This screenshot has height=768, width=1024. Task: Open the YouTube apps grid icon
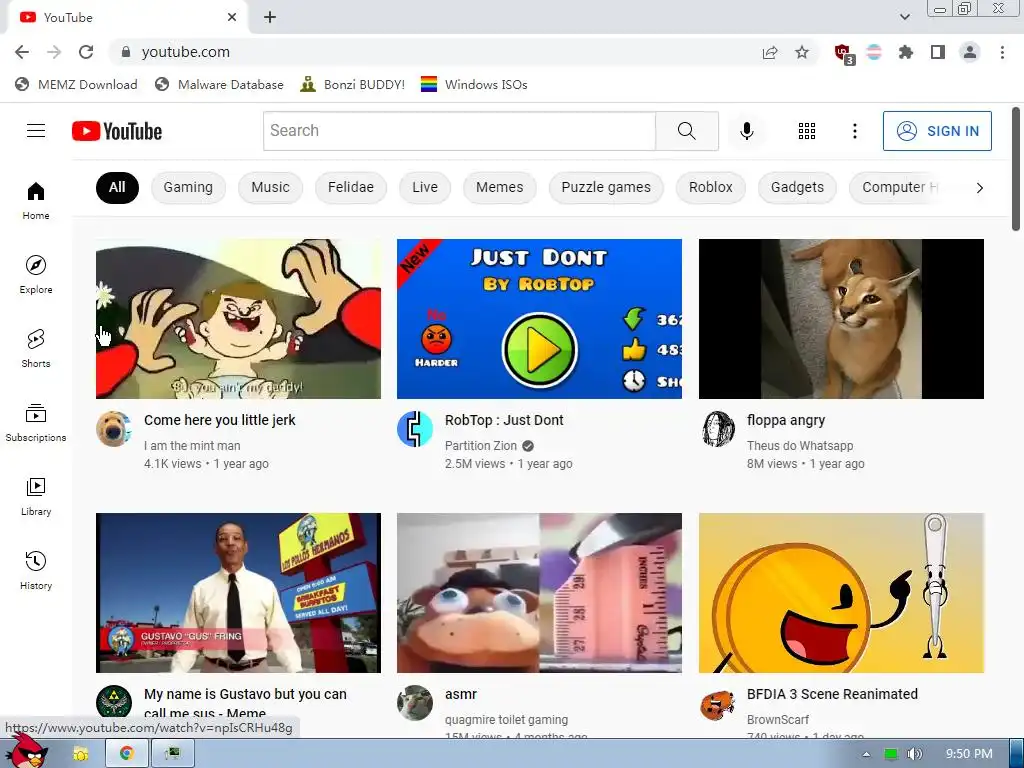coord(807,131)
